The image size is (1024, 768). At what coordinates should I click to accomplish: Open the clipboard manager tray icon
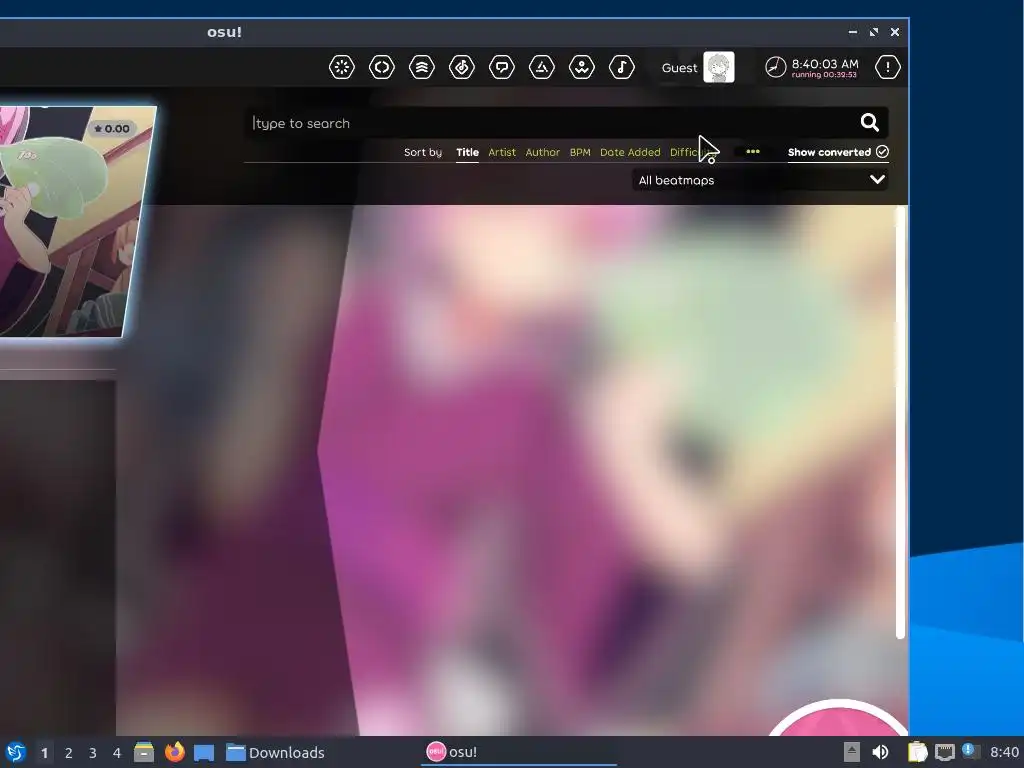(x=918, y=752)
